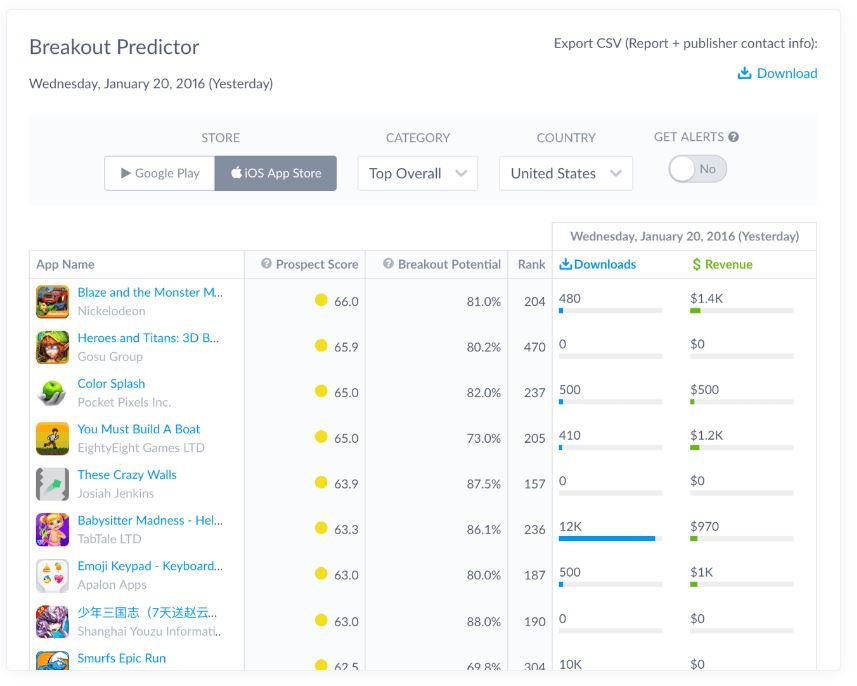Open the These Crazy Walls app page

point(126,473)
